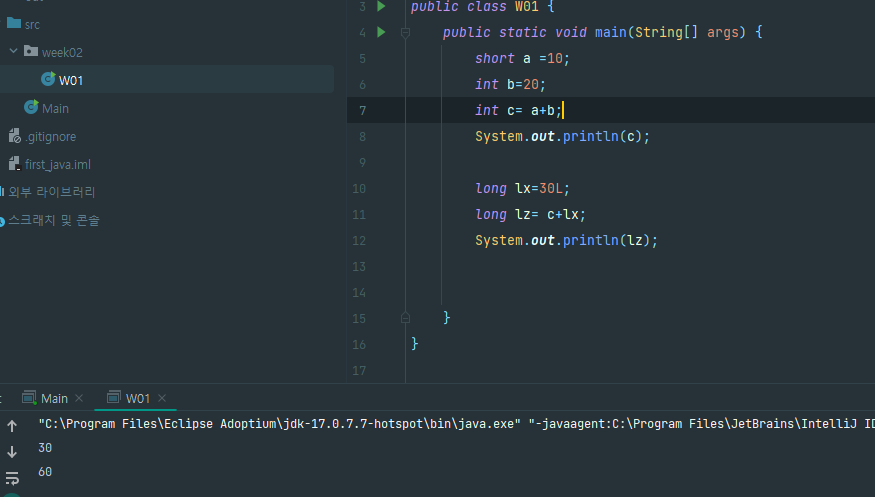Click down arrow in run console toolbar
The image size is (875, 497).
pyautogui.click(x=12, y=452)
